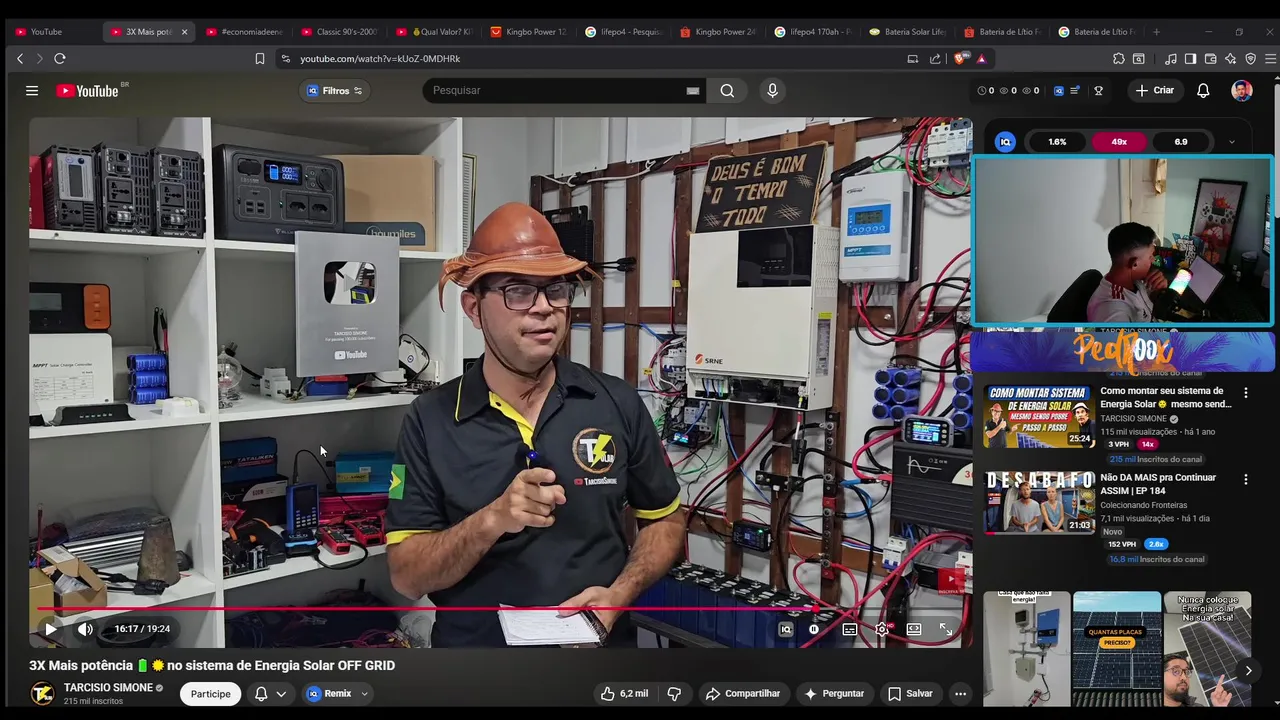Open YouTube notifications bell in header
The height and width of the screenshot is (720, 1280).
1203,91
